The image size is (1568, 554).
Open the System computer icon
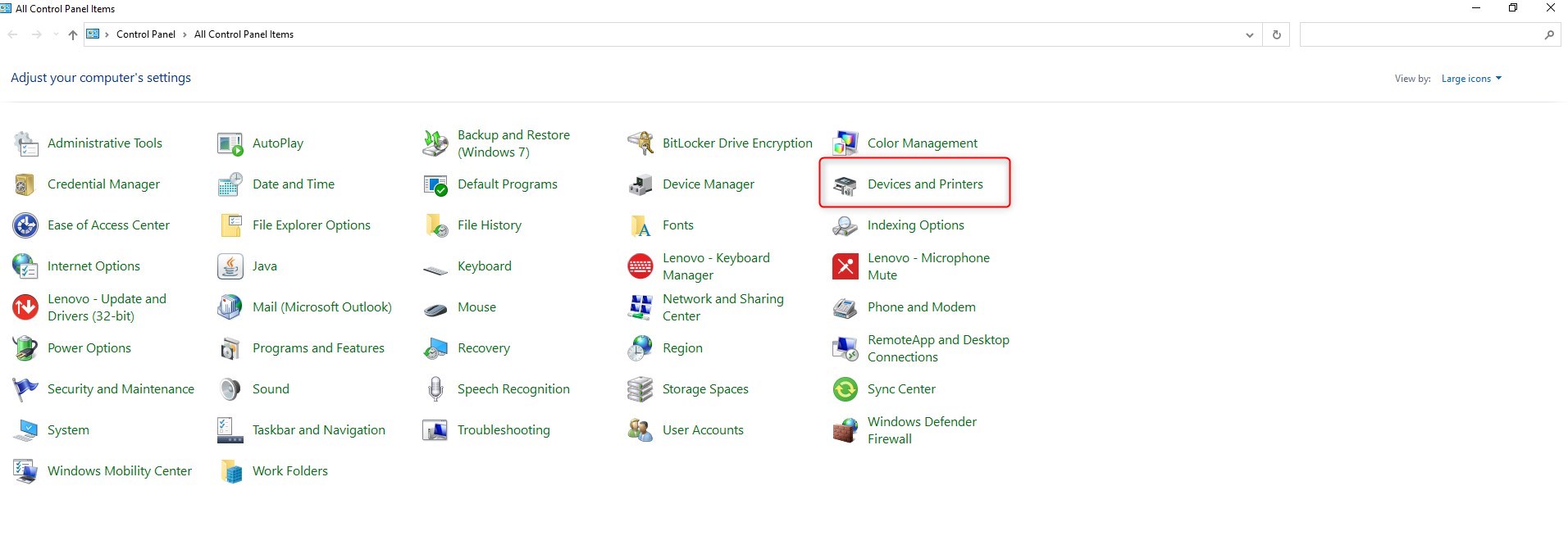25,430
